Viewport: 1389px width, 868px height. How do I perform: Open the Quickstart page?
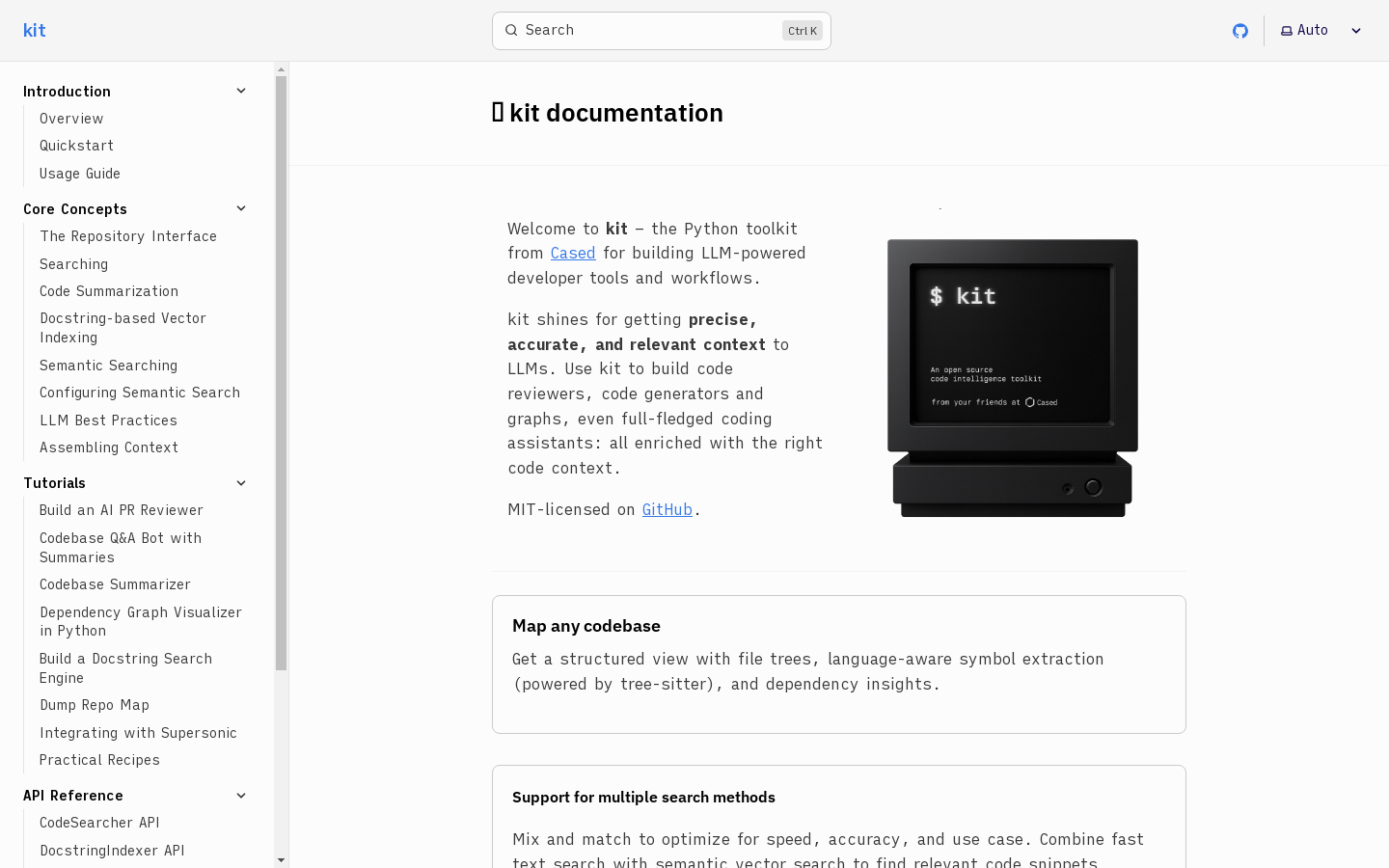coord(76,146)
